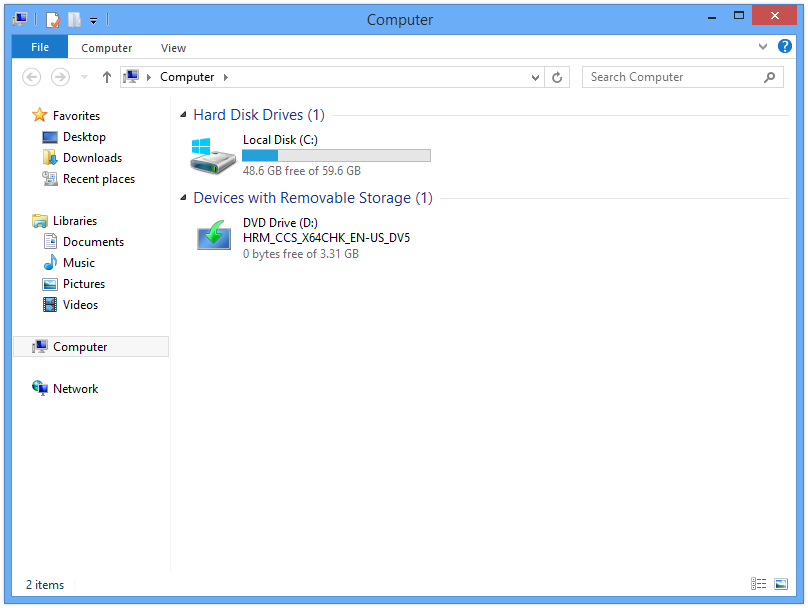Click the New folder quick access icon
Viewport: 808px width, 608px height.
(x=75, y=20)
